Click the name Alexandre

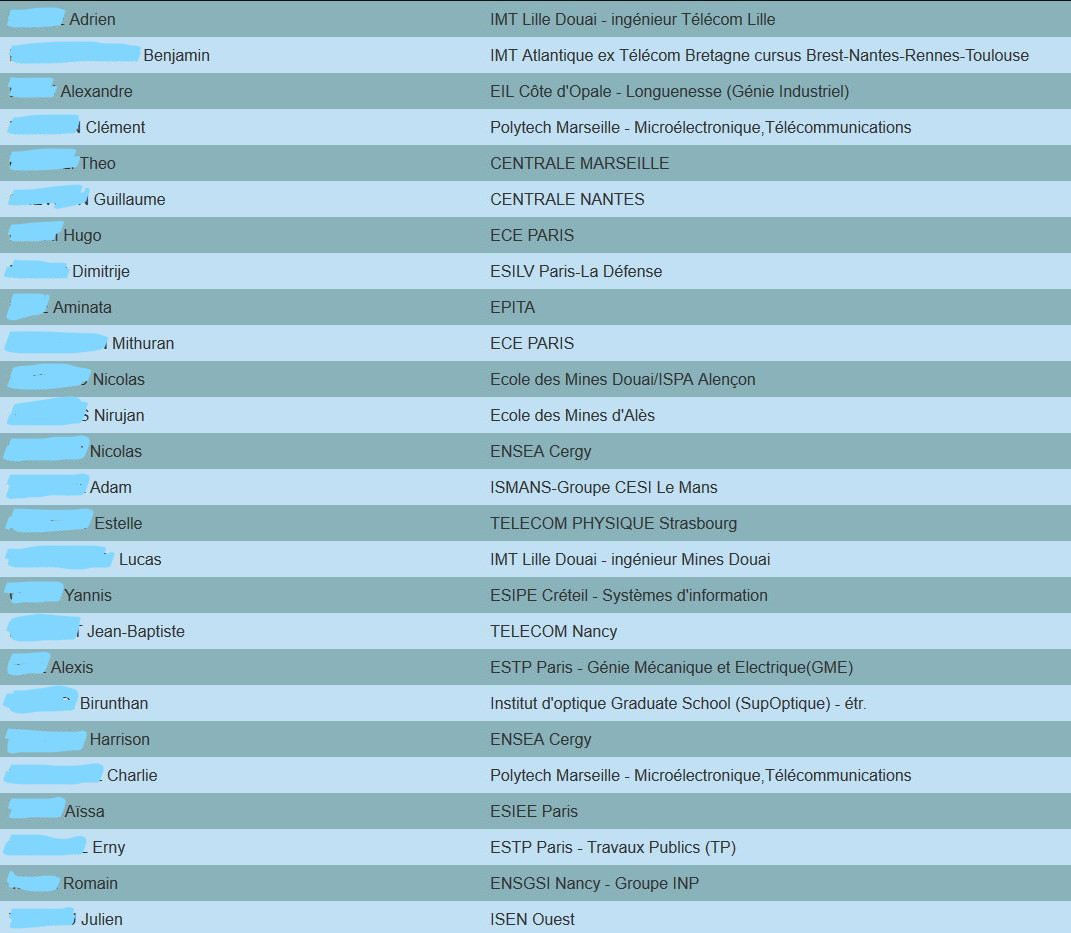[x=96, y=92]
